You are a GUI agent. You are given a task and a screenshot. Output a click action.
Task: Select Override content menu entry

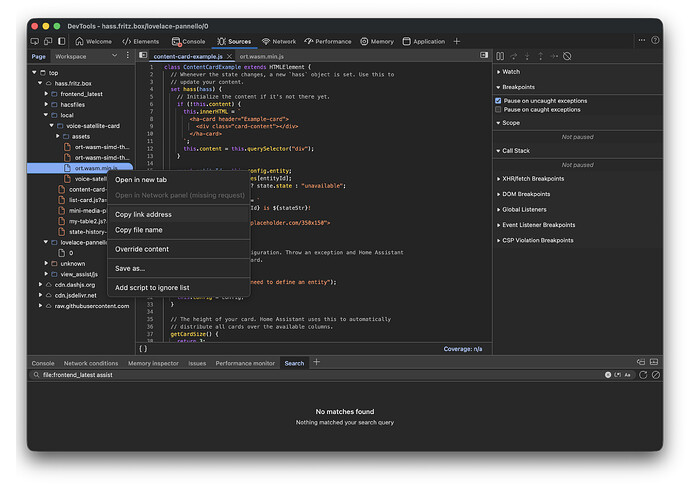tap(142, 249)
